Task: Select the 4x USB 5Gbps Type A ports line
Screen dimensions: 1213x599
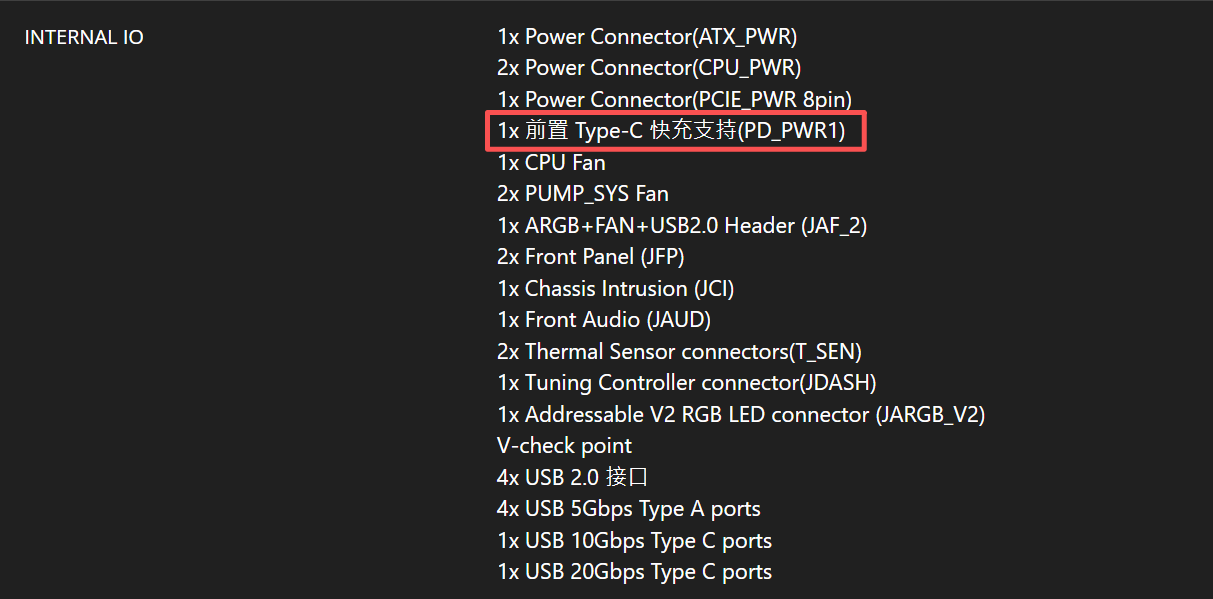Action: tap(629, 509)
